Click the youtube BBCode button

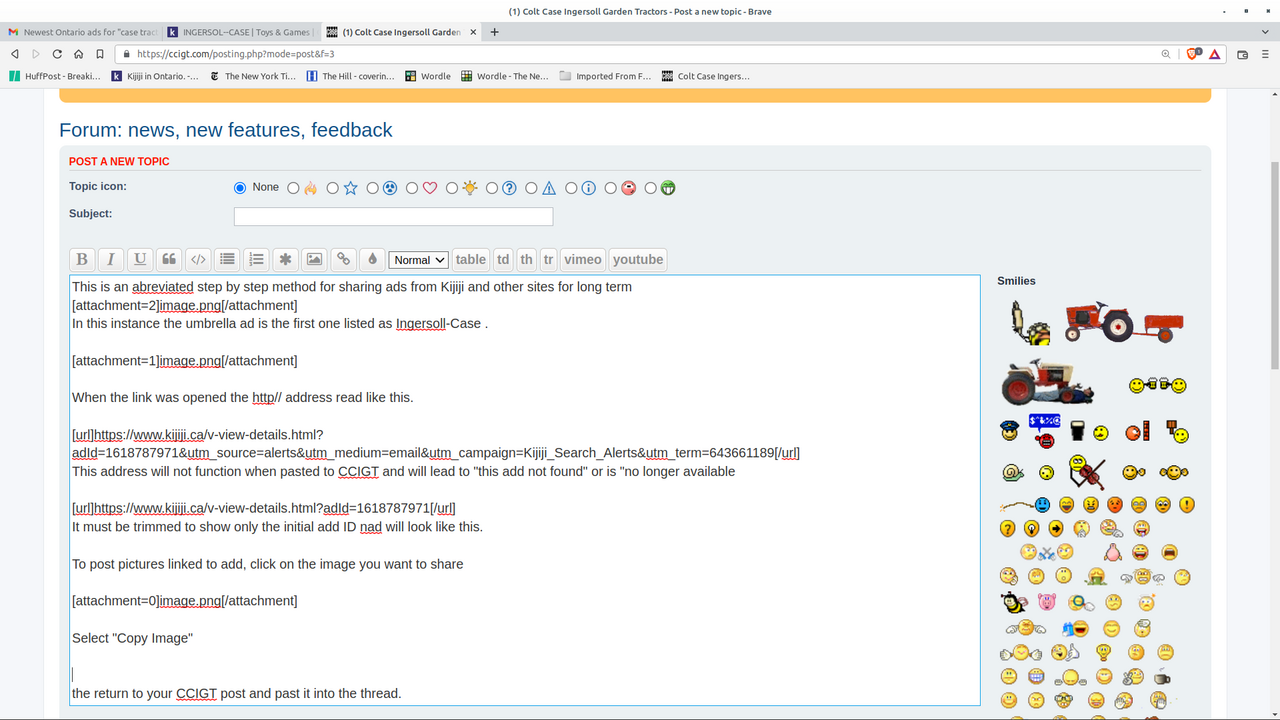638,259
